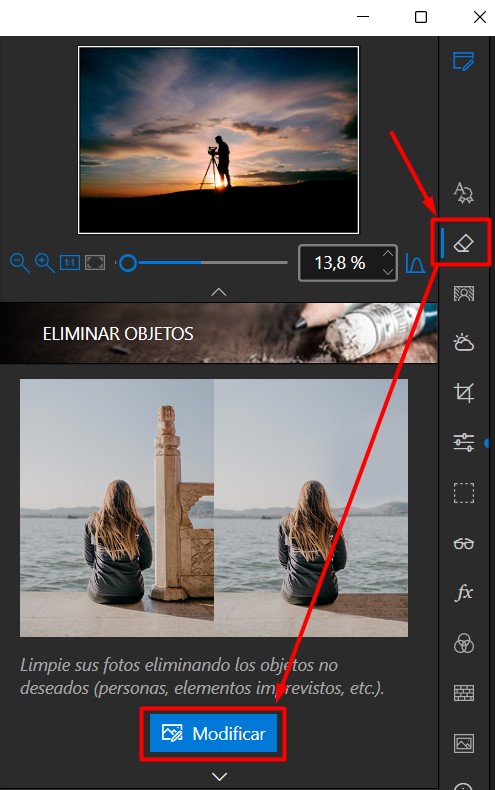Open the adjustment sliders tool
Screen dimensions: 495x790
click(464, 443)
